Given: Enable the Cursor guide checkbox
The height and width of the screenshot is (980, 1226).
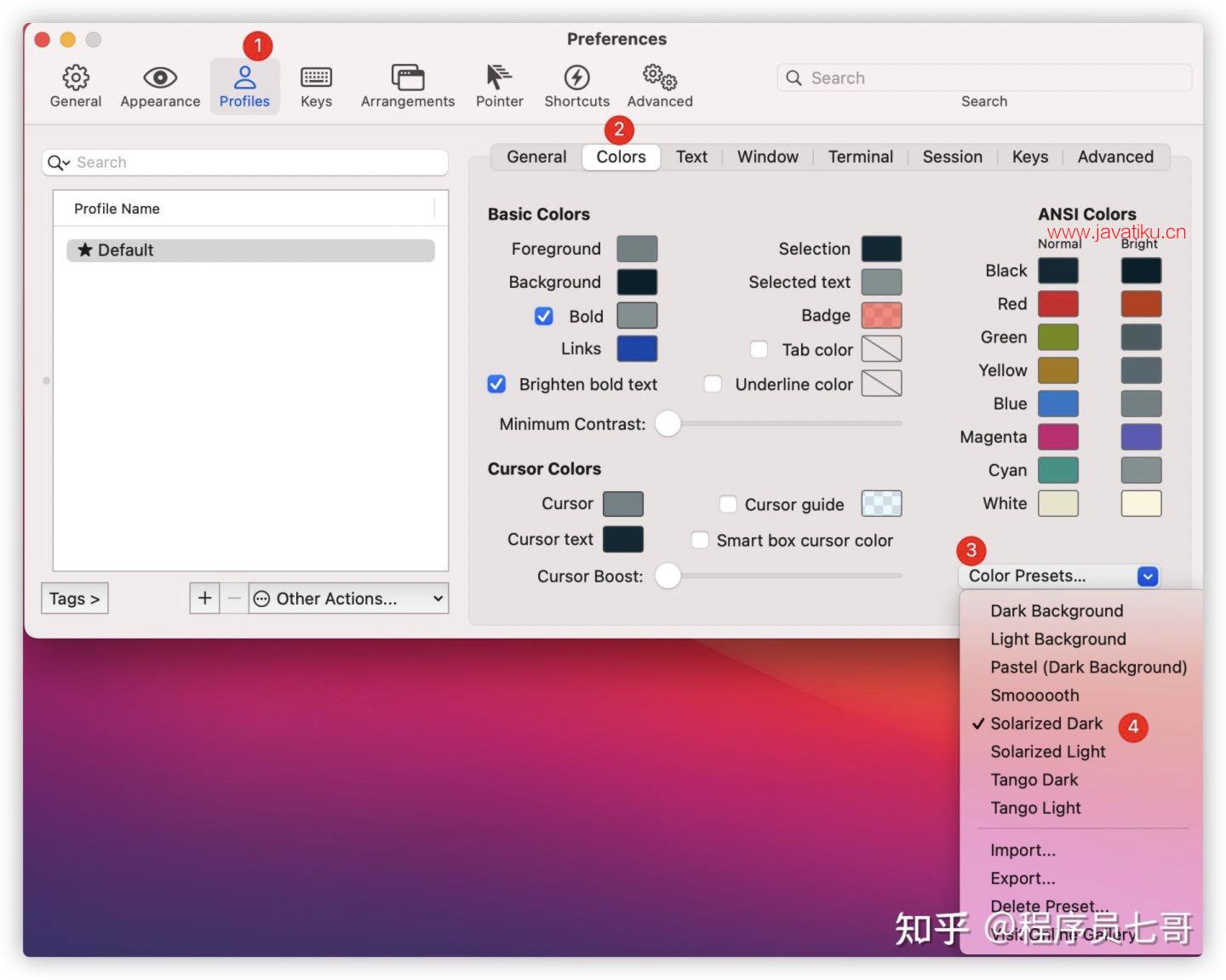Looking at the screenshot, I should click(728, 504).
